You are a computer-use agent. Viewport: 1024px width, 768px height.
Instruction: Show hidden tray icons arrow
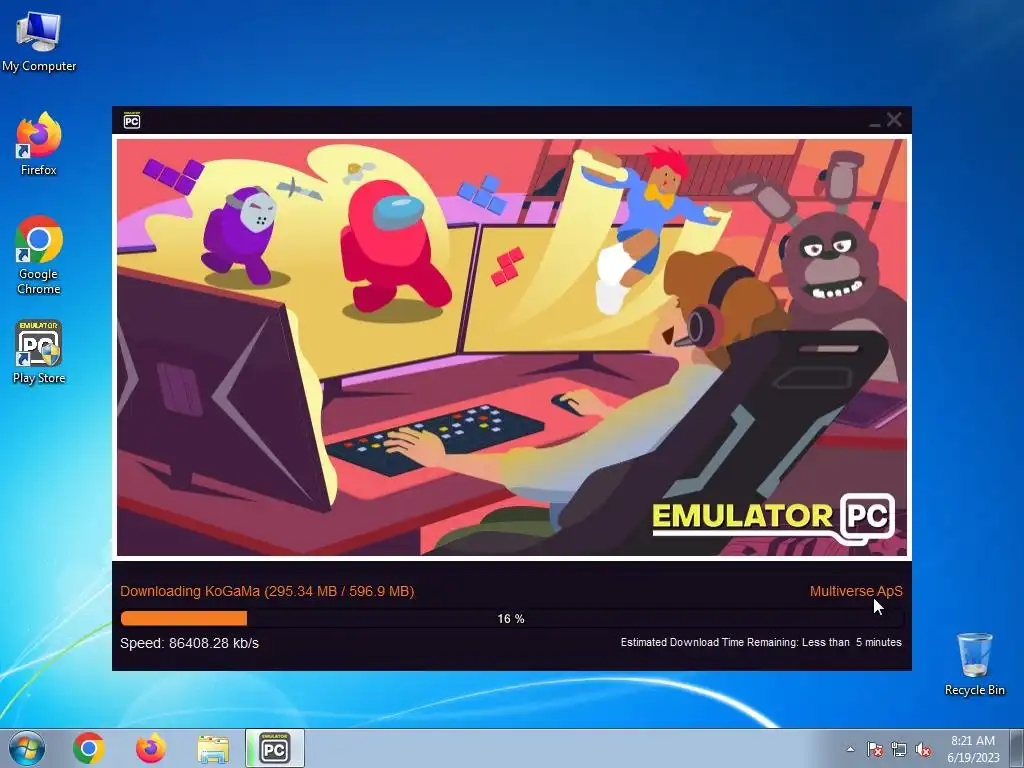[850, 749]
